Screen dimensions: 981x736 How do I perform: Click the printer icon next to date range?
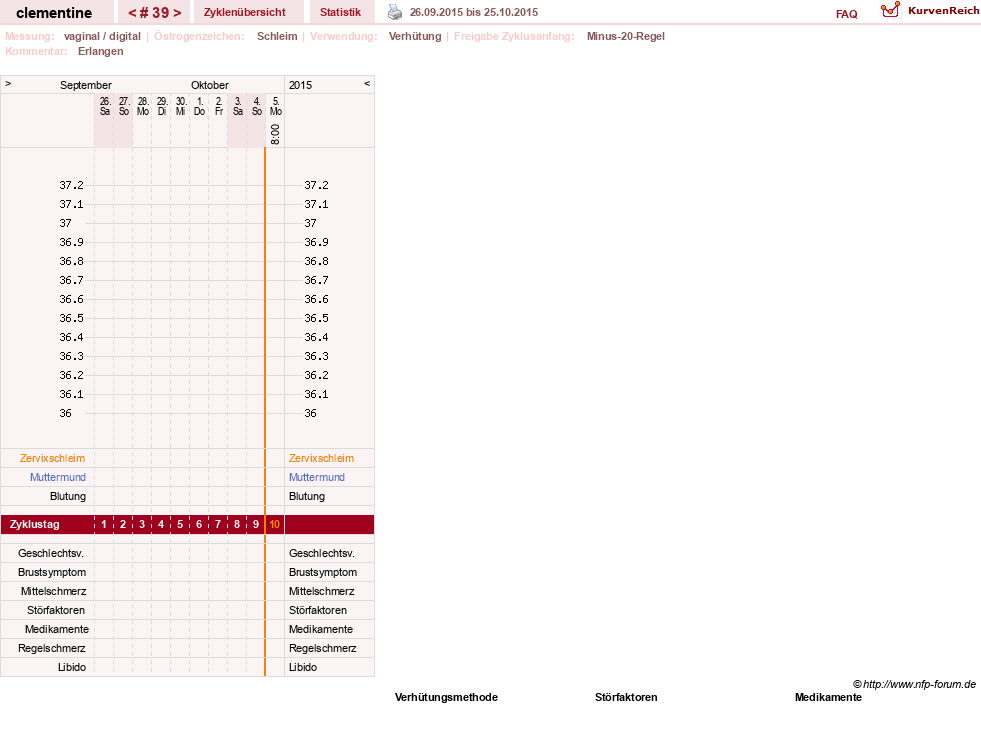[395, 12]
